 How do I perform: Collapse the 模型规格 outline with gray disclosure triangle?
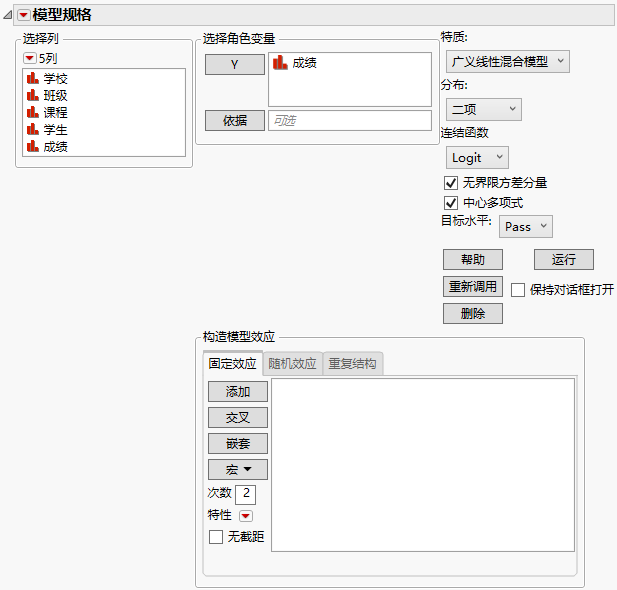8,15
